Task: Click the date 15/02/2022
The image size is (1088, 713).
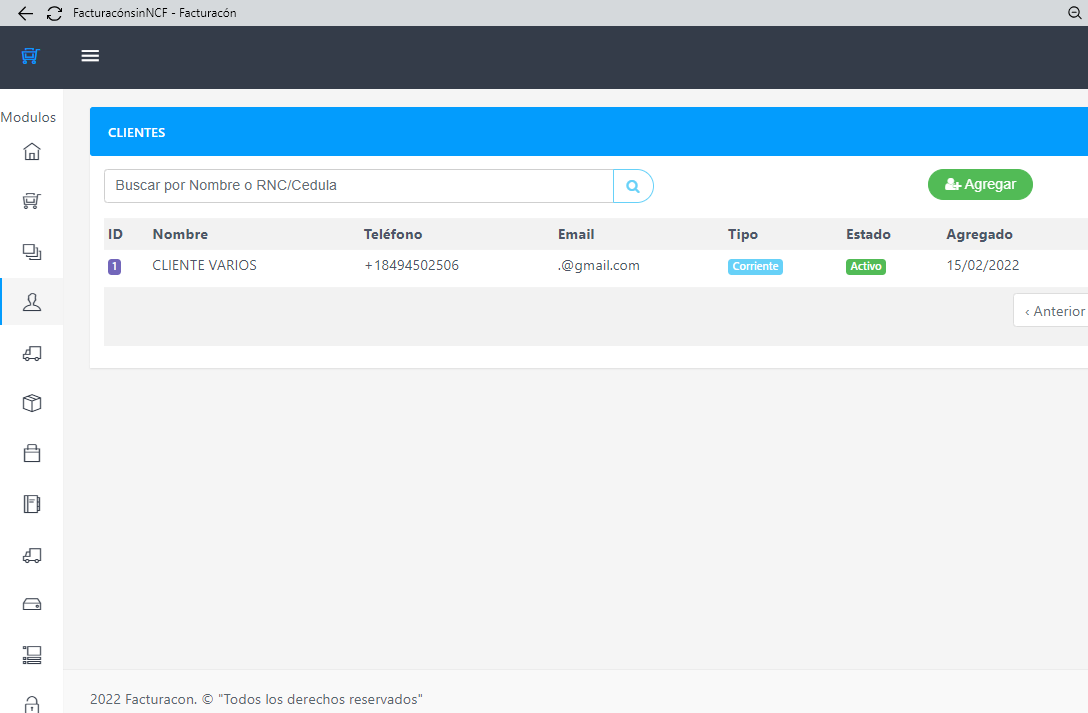Action: 983,266
